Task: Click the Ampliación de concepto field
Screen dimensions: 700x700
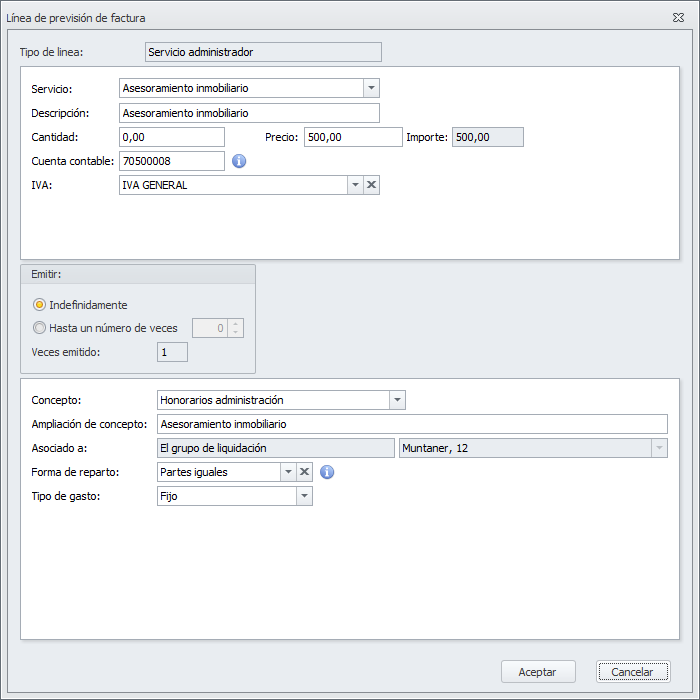Action: (411, 424)
